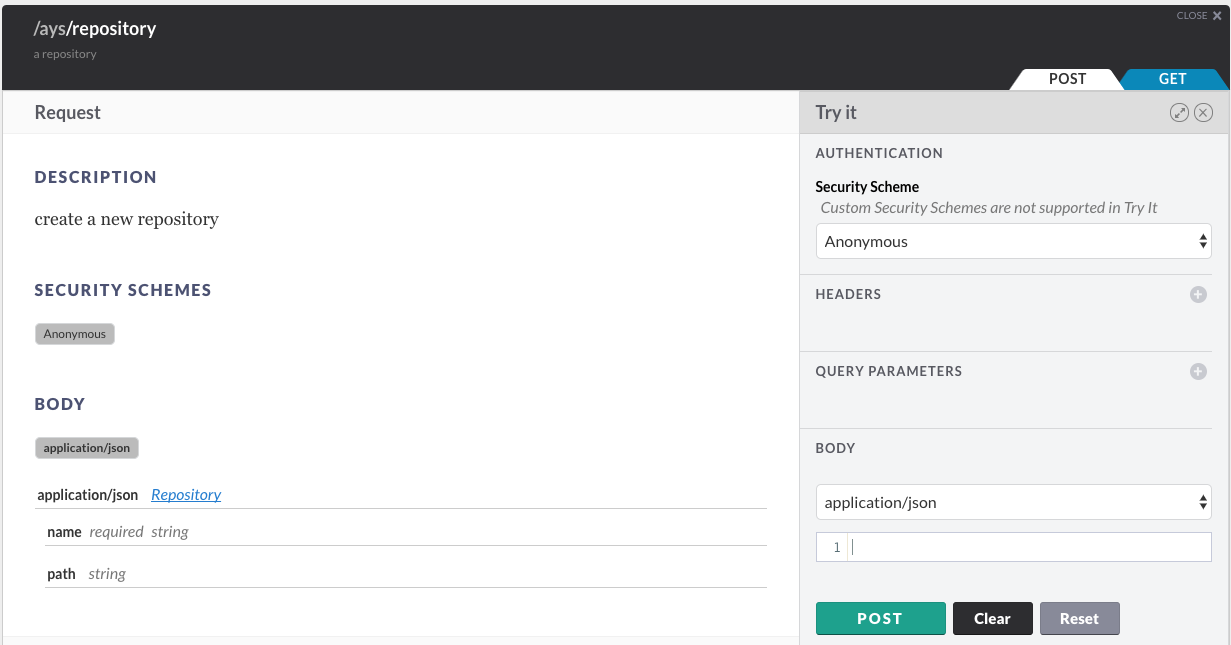Click the Reset button
The image size is (1231, 645).
coord(1079,618)
